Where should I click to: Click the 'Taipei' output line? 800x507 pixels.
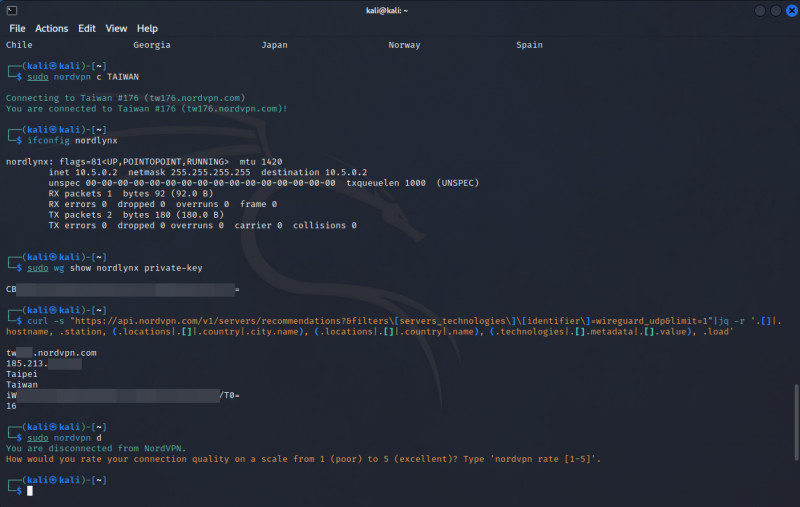[21, 374]
